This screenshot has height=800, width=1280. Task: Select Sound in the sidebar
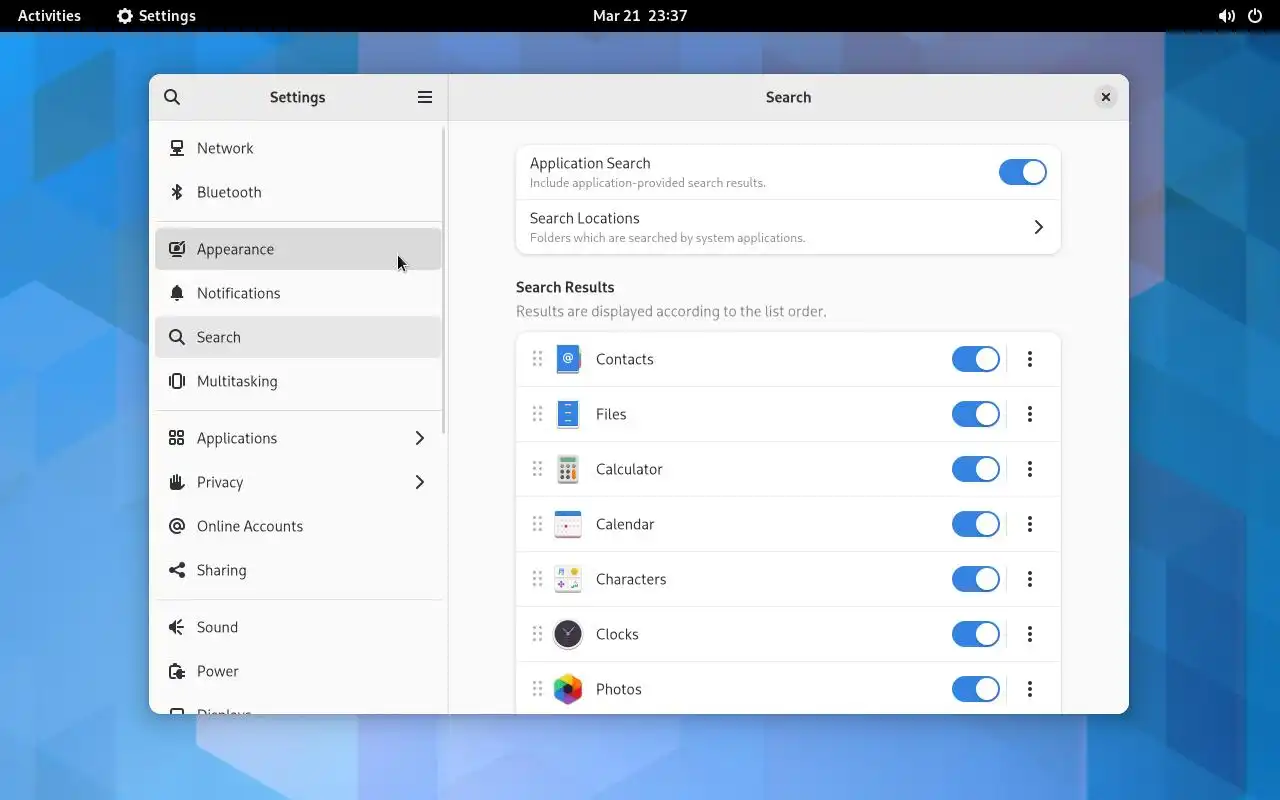(x=298, y=627)
